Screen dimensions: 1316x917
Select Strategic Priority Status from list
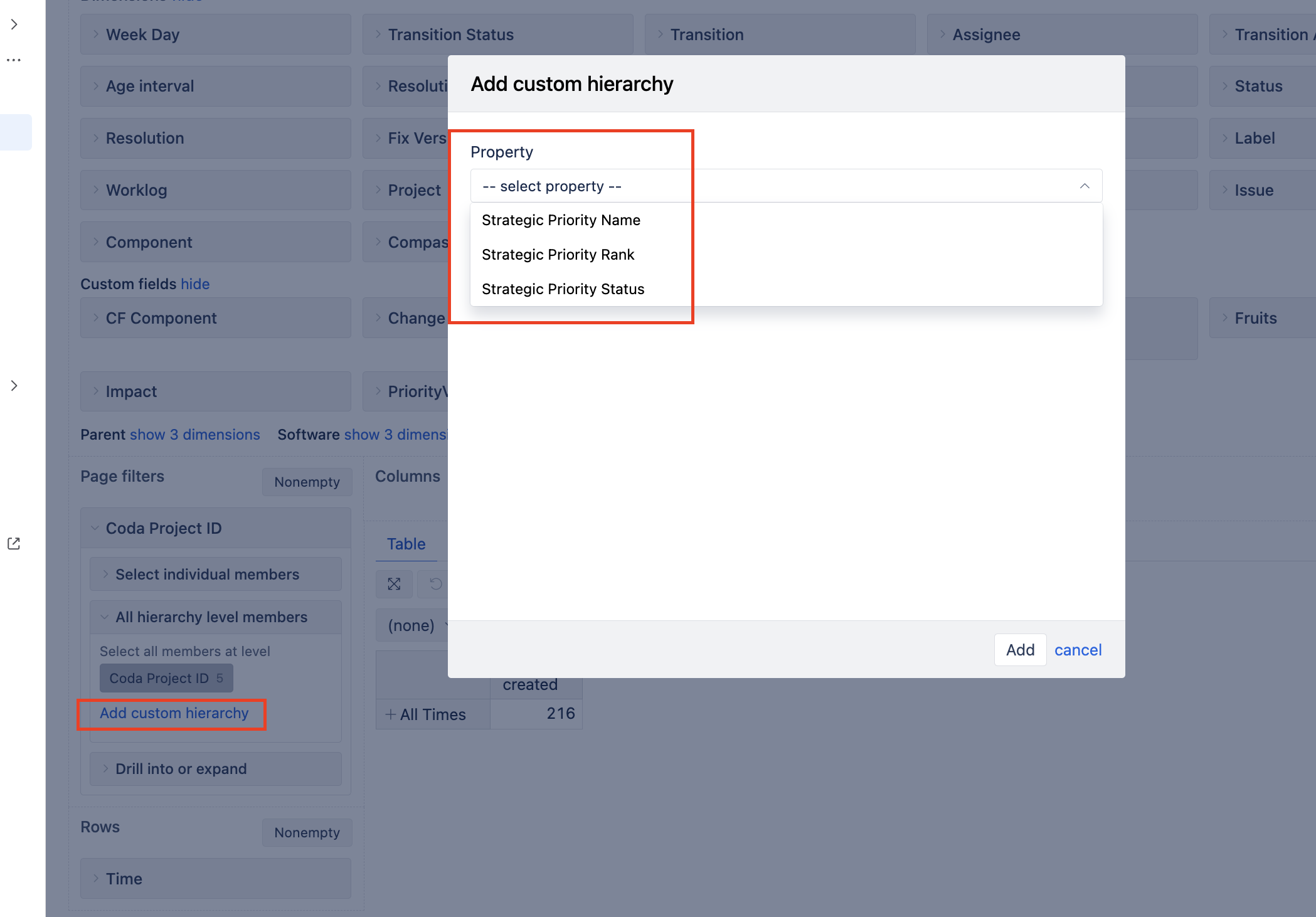pyautogui.click(x=563, y=289)
